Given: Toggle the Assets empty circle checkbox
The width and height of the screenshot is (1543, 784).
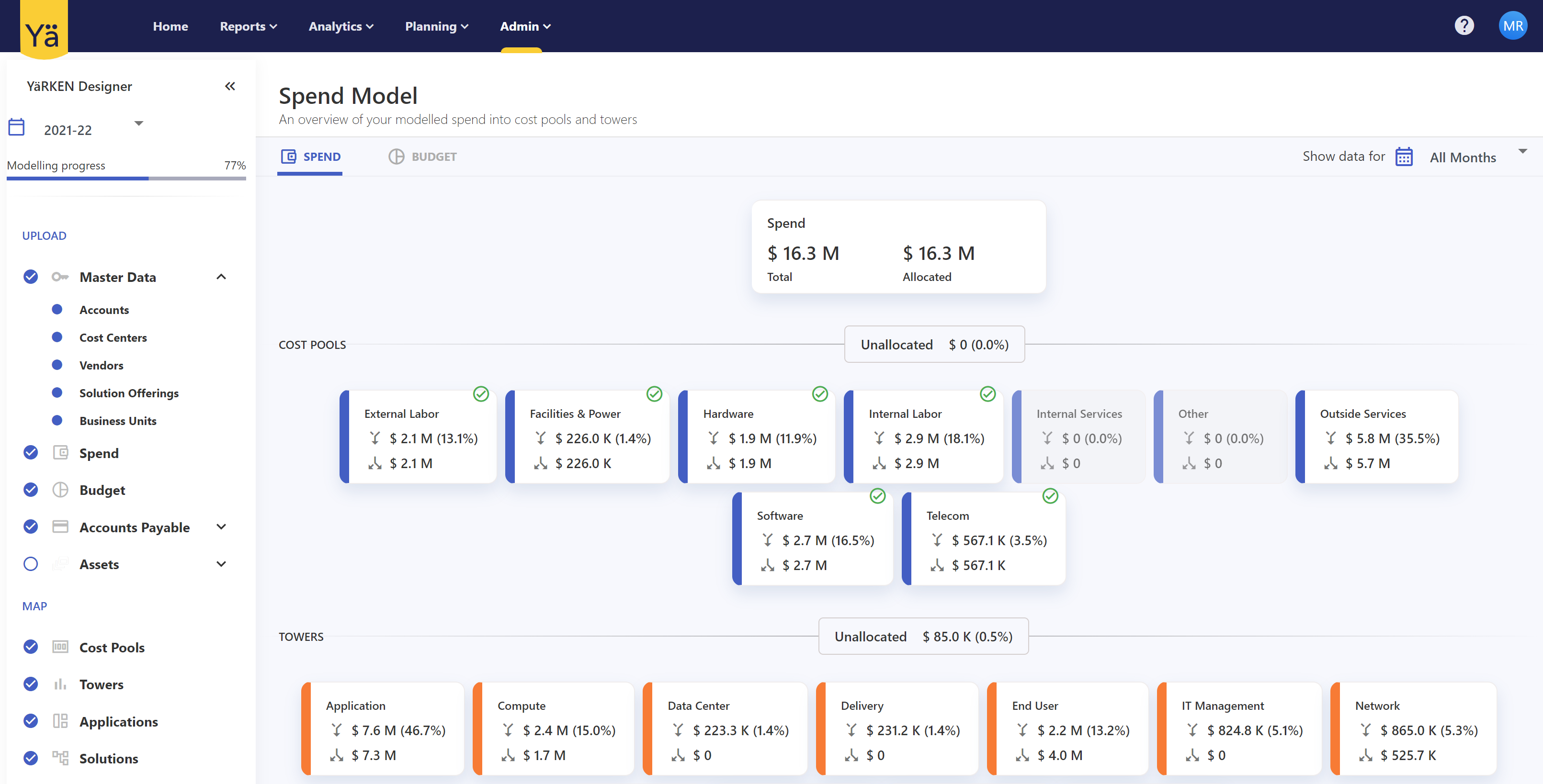Looking at the screenshot, I should 31,564.
